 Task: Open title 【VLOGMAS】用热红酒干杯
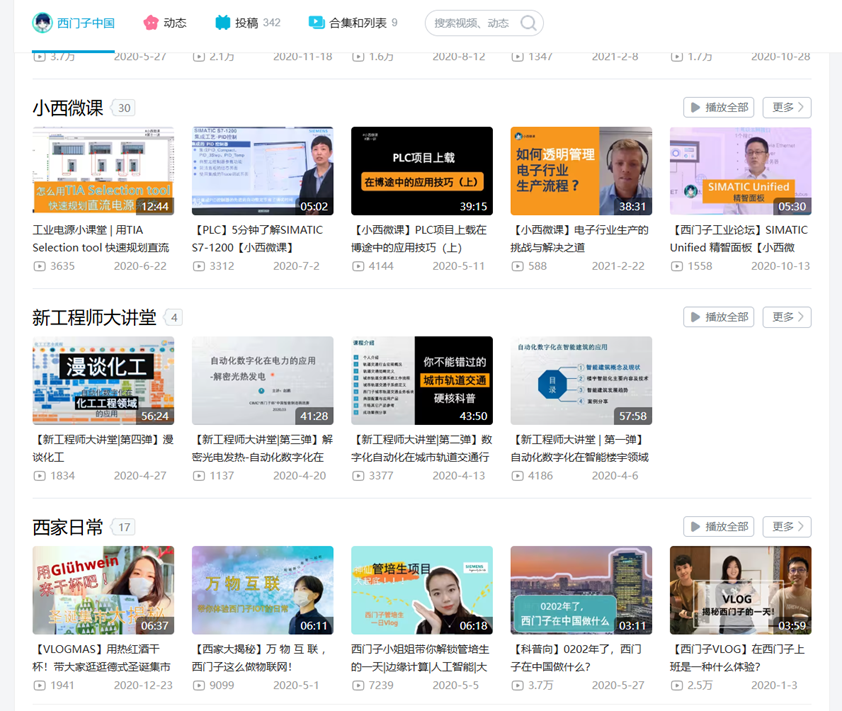click(101, 658)
